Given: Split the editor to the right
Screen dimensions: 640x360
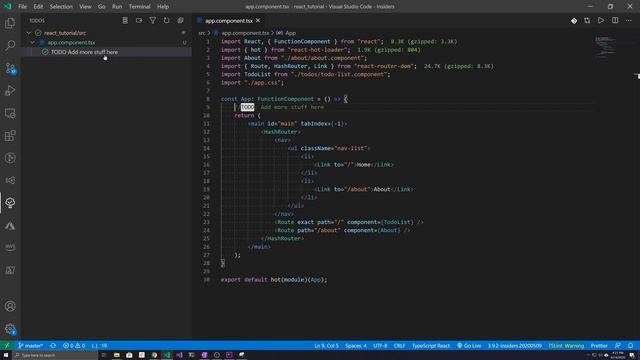Looking at the screenshot, I should point(615,20).
